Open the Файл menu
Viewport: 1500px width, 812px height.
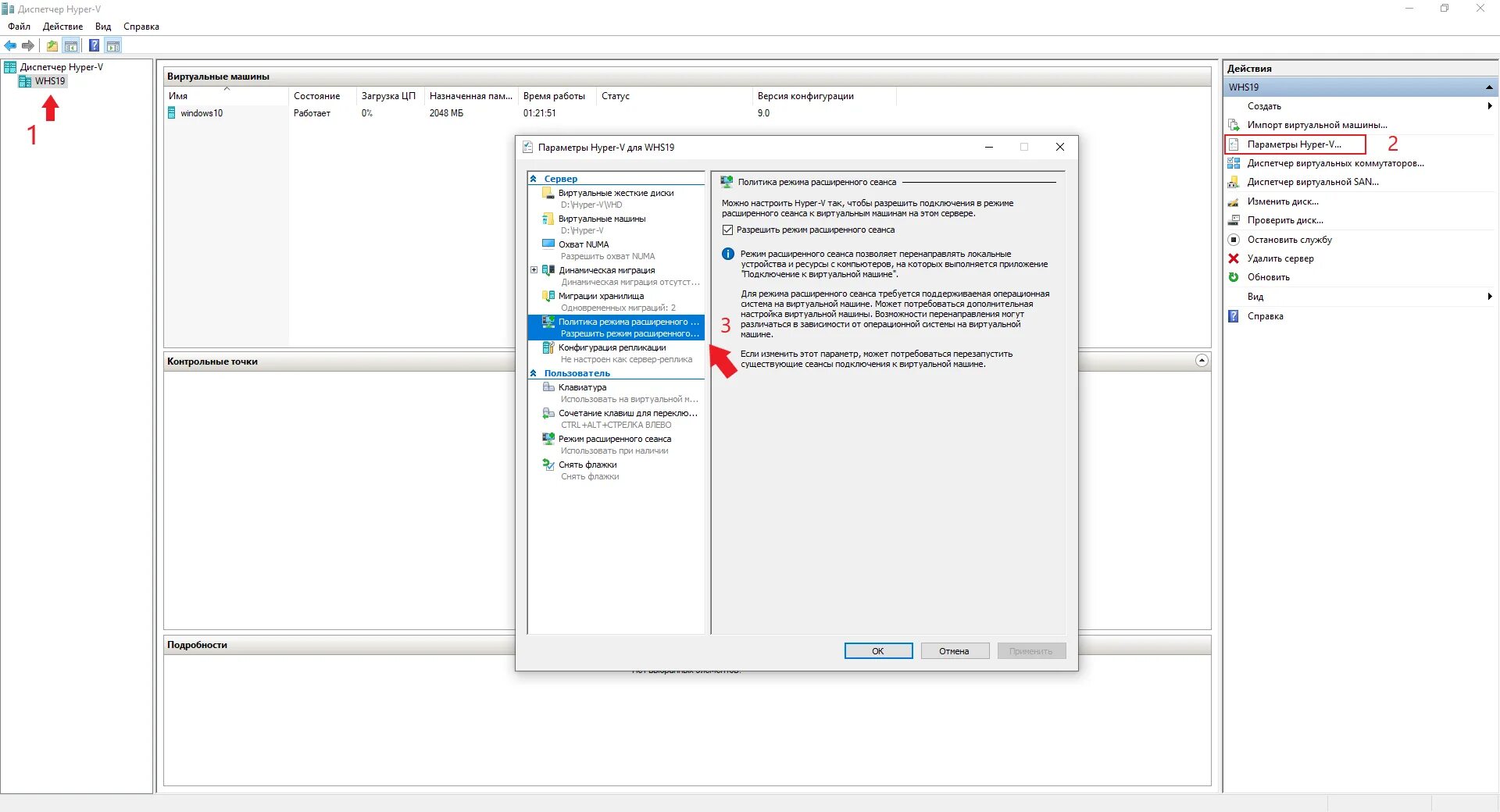(x=19, y=27)
